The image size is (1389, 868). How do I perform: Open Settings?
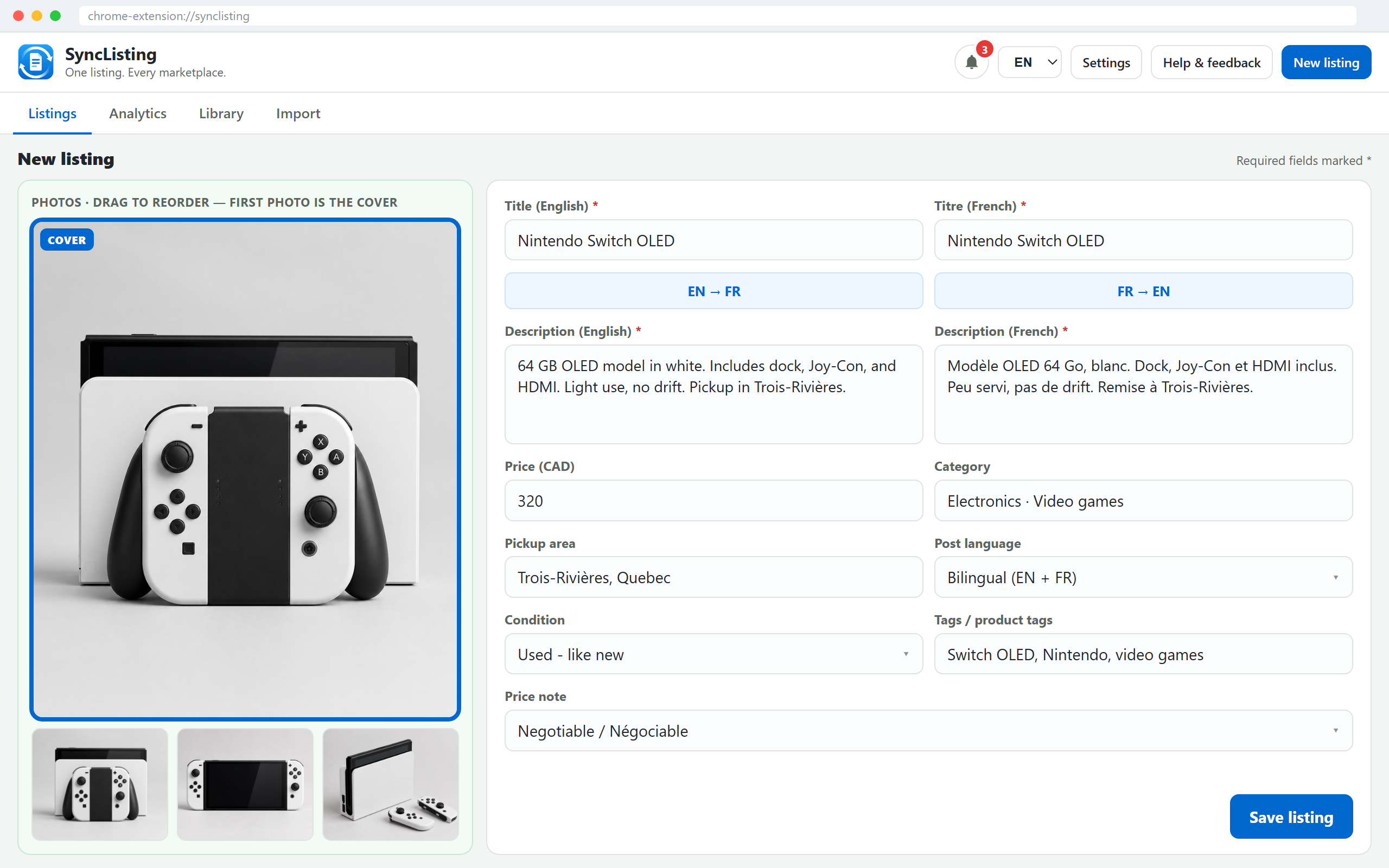1105,62
